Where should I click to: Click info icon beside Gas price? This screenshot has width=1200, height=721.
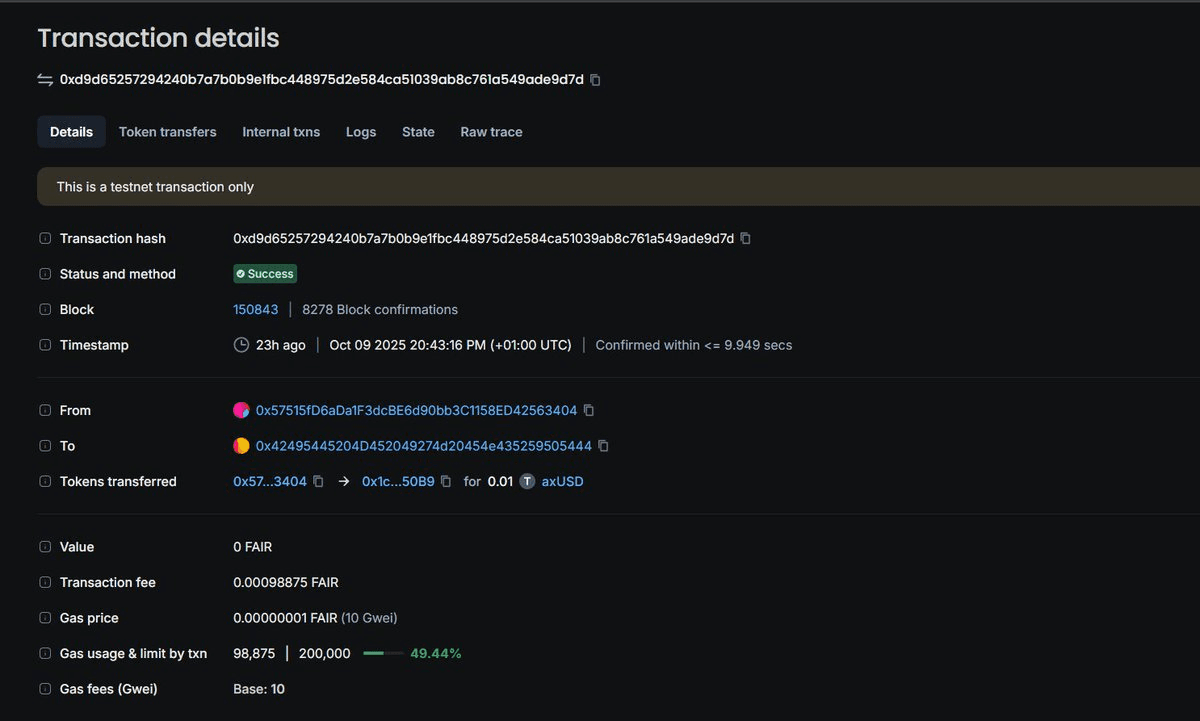[45, 618]
